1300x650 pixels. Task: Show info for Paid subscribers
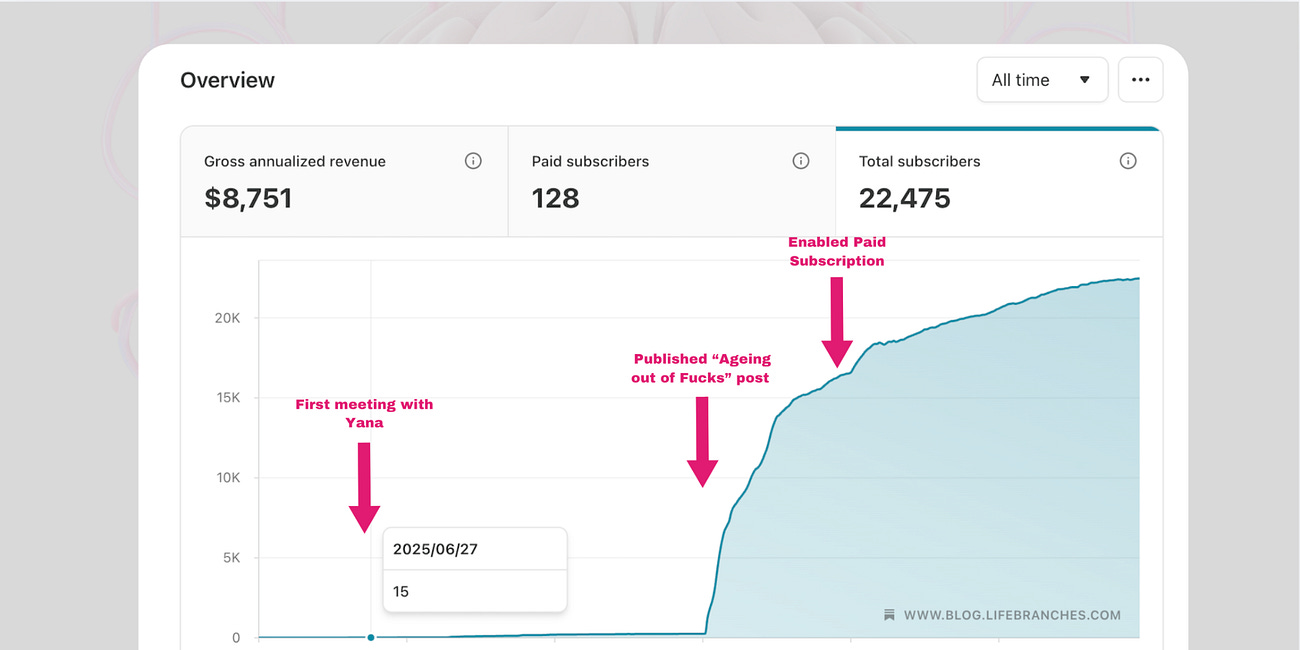click(801, 161)
